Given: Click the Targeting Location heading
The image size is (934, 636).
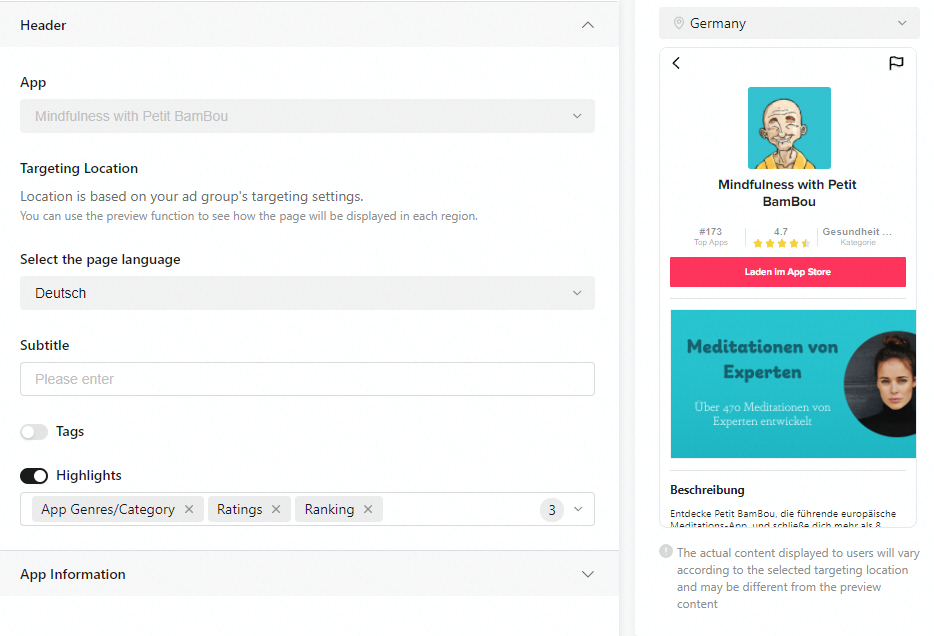Looking at the screenshot, I should pyautogui.click(x=79, y=169).
